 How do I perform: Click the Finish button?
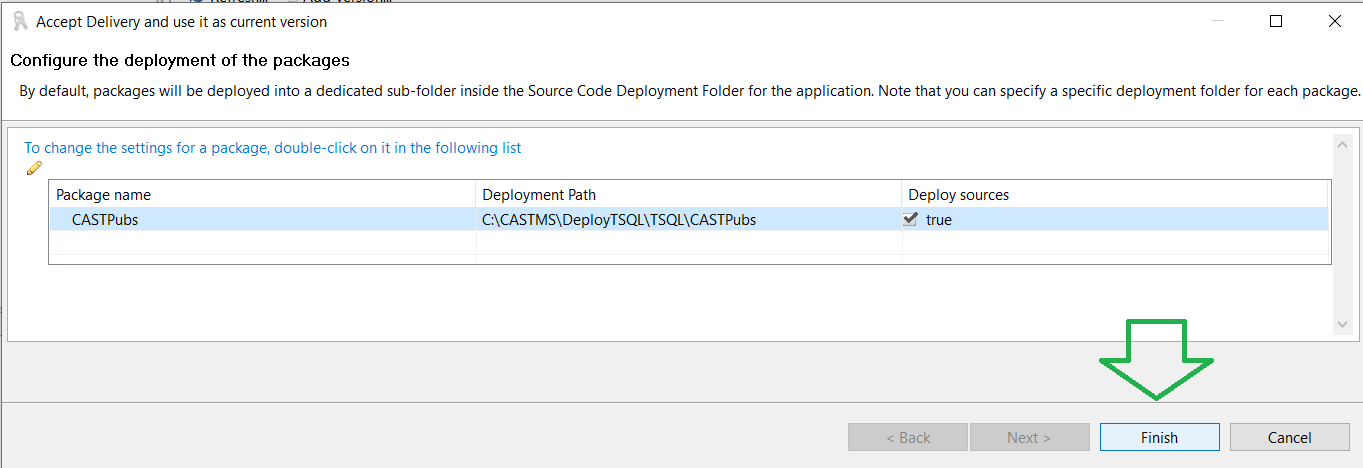coord(1159,437)
